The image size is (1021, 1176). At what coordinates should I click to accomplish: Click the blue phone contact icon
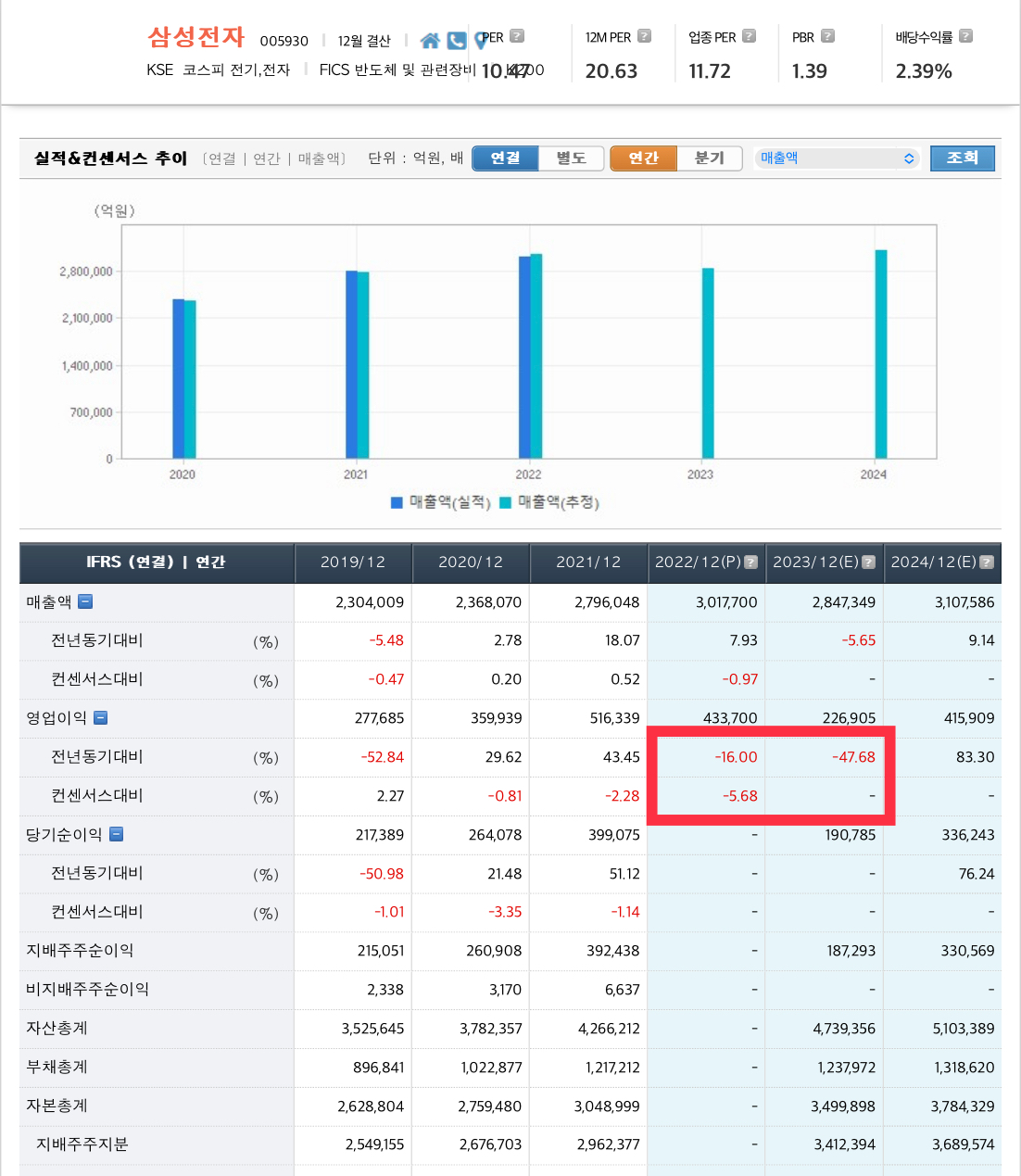457,41
